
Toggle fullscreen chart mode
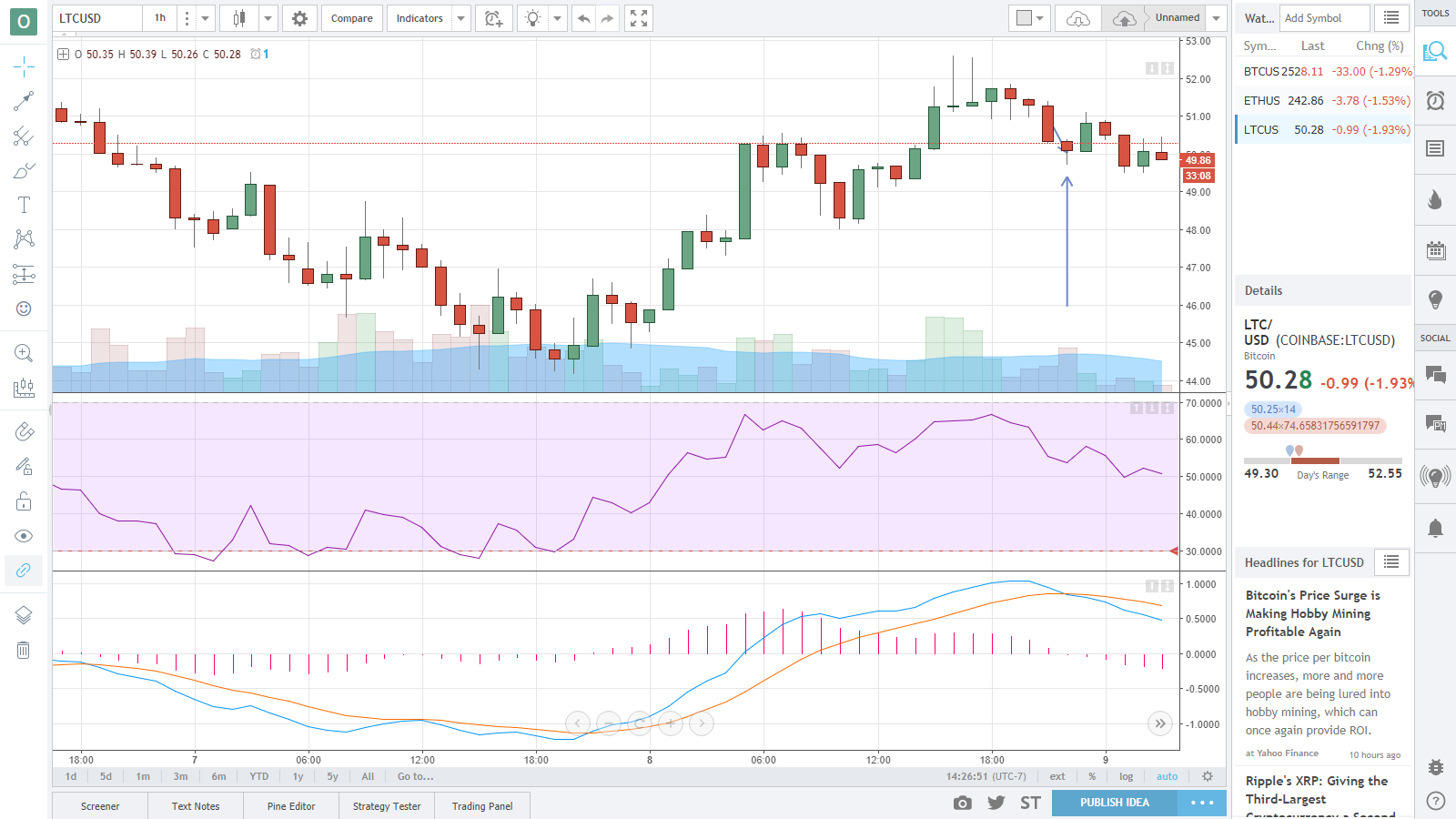pyautogui.click(x=639, y=18)
